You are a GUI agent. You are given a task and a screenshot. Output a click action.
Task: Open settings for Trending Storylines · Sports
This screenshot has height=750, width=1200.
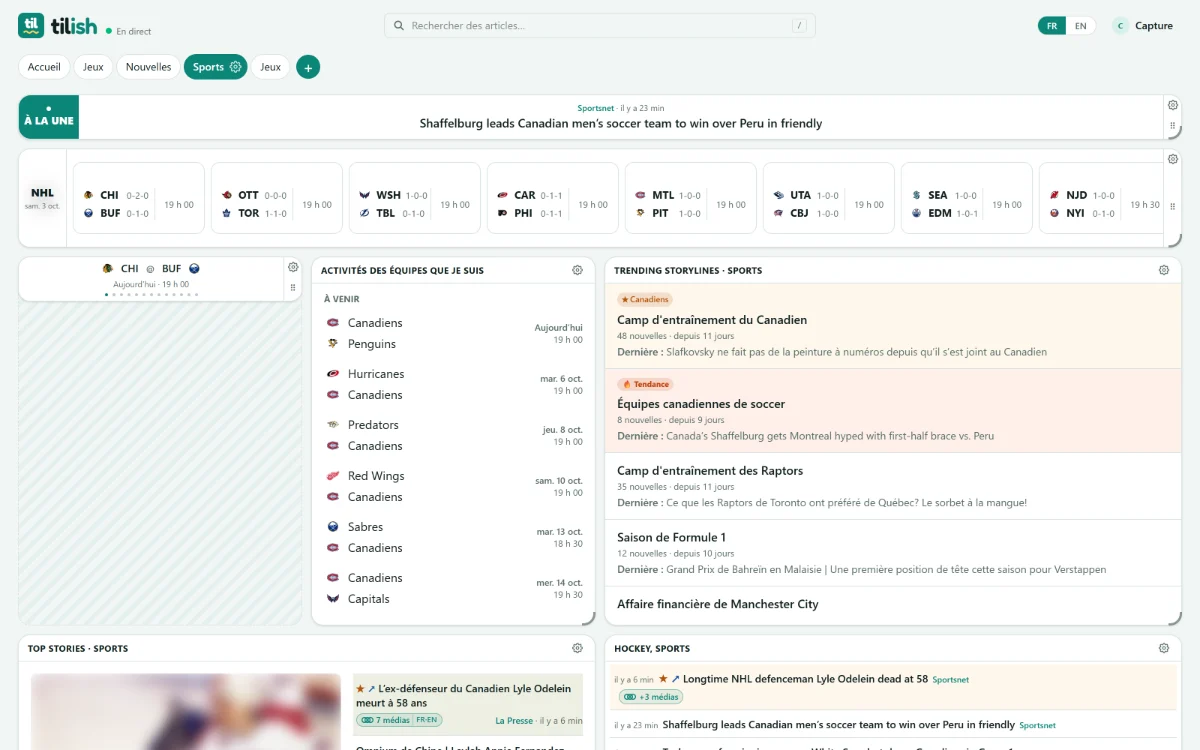click(1164, 270)
